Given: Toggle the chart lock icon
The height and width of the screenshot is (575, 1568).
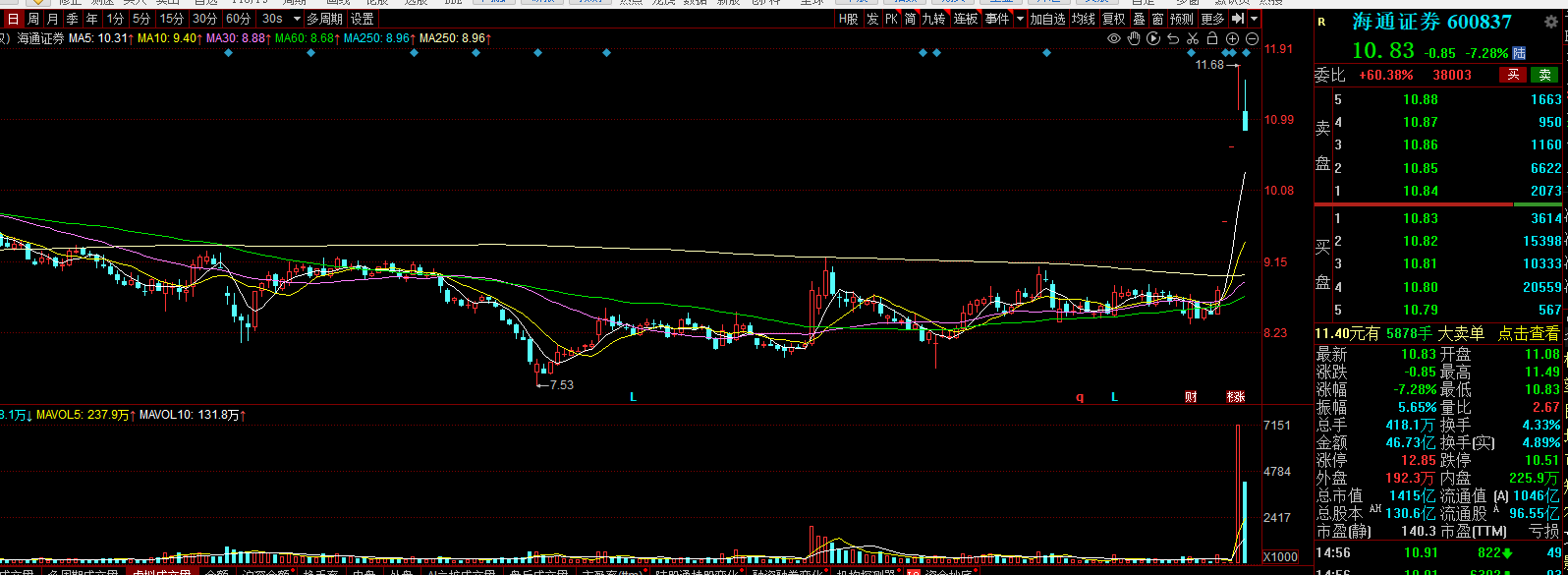Looking at the screenshot, I should click(x=1211, y=38).
